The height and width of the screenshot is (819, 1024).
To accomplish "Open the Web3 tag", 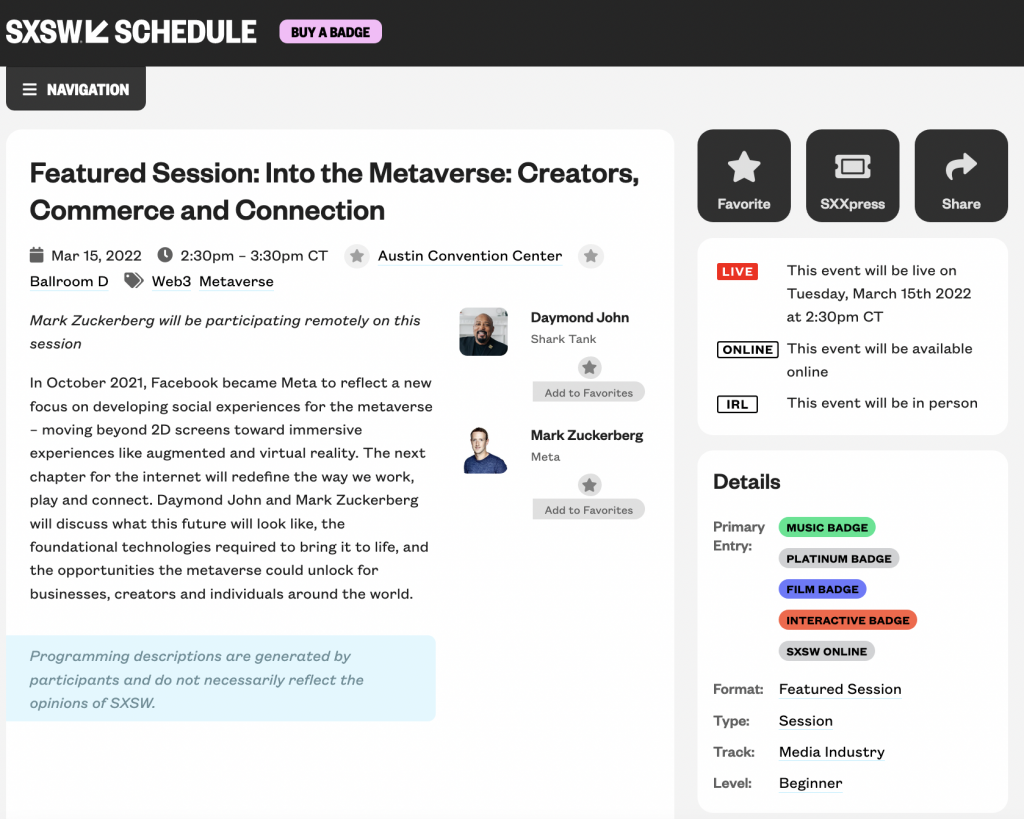I will click(171, 281).
